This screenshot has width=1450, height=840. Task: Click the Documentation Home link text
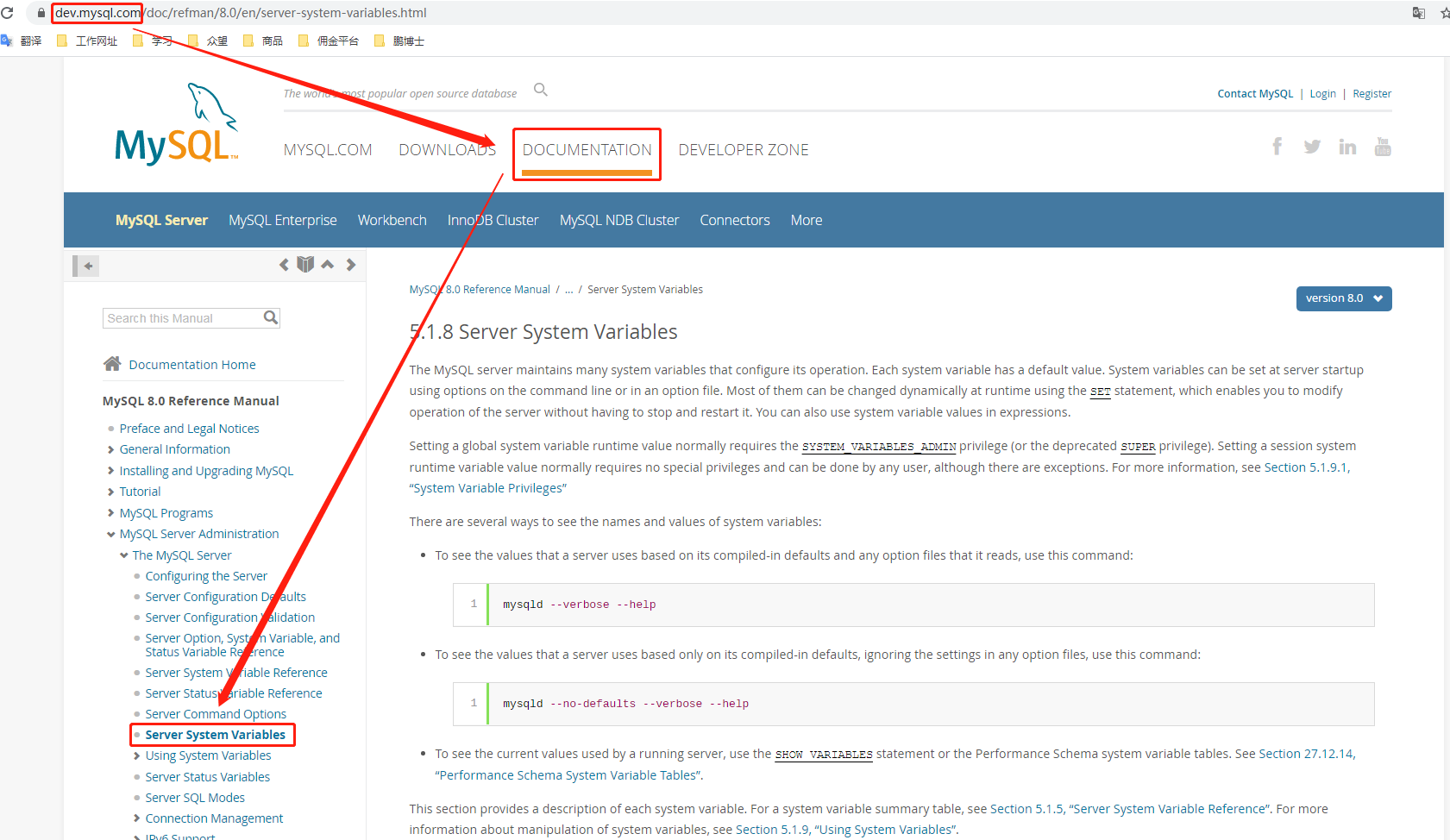[x=192, y=365]
